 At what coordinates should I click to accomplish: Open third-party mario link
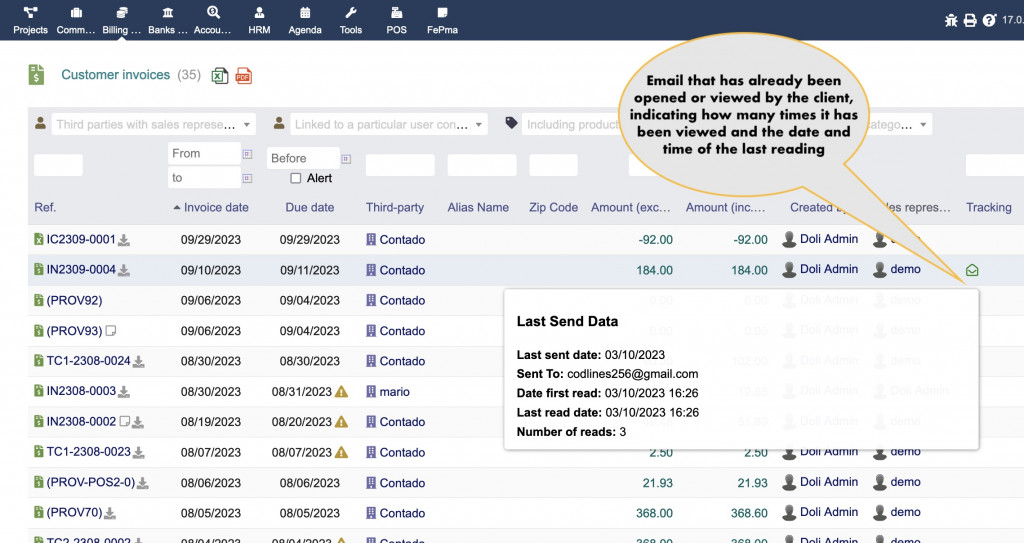coord(394,392)
